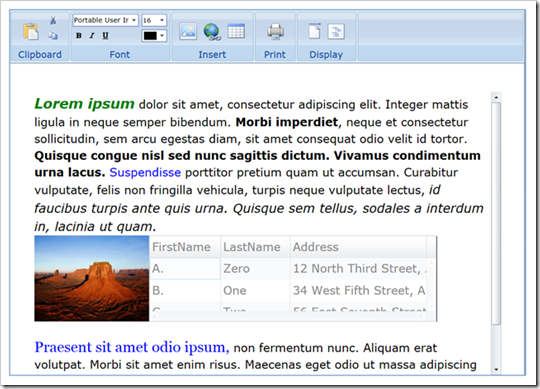Select the cell containing One

(x=255, y=291)
